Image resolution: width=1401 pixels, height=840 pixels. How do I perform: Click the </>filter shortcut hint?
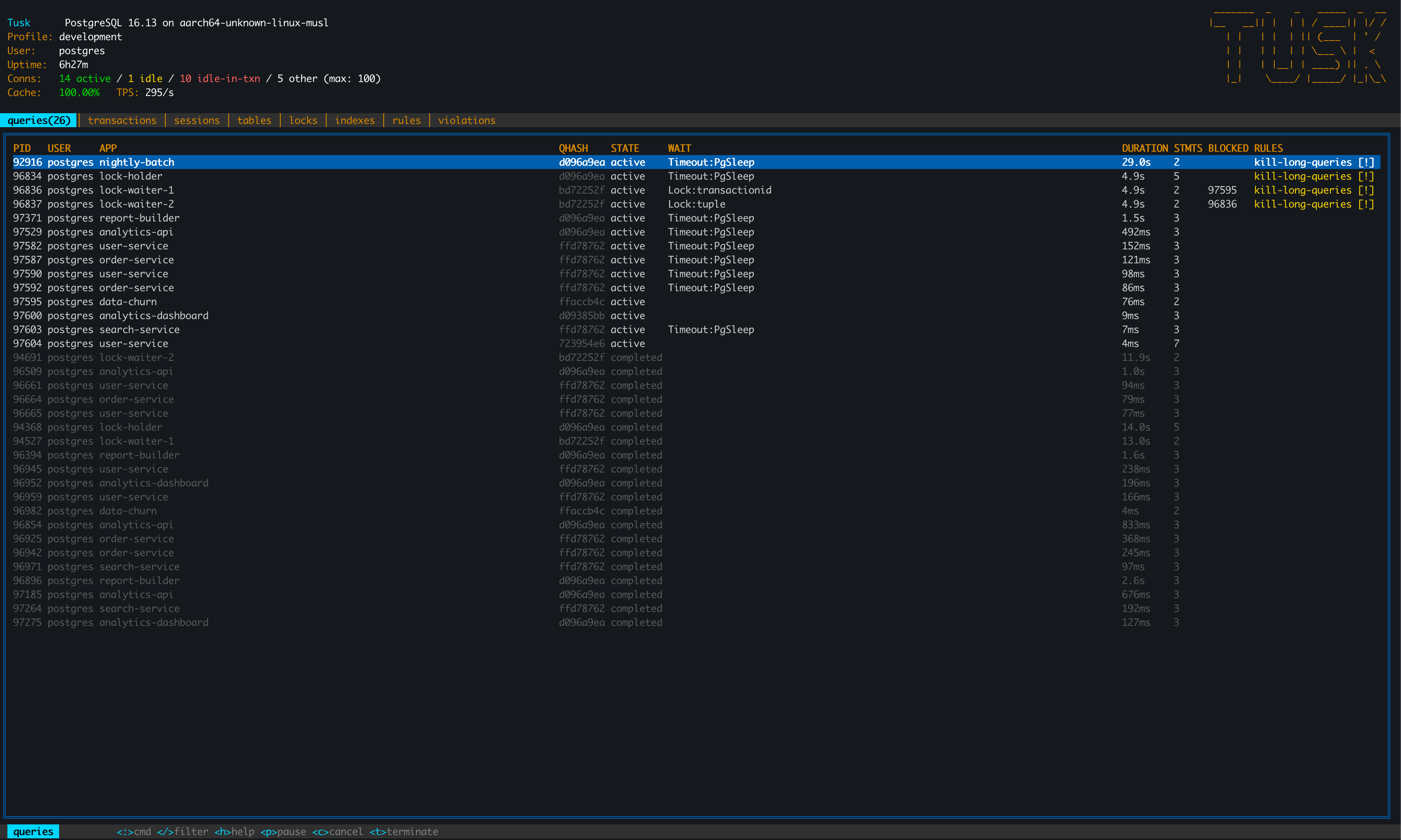click(182, 831)
